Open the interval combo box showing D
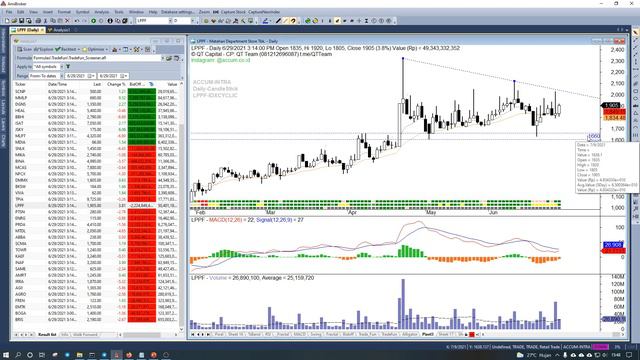Screen dimensions: 640x360 [184, 20]
